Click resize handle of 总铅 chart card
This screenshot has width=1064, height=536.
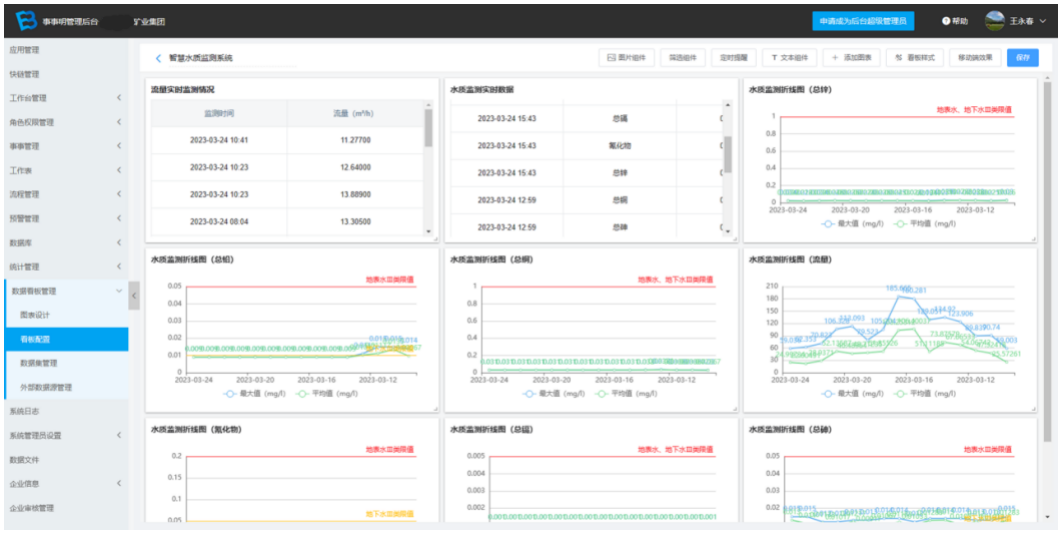[436, 408]
